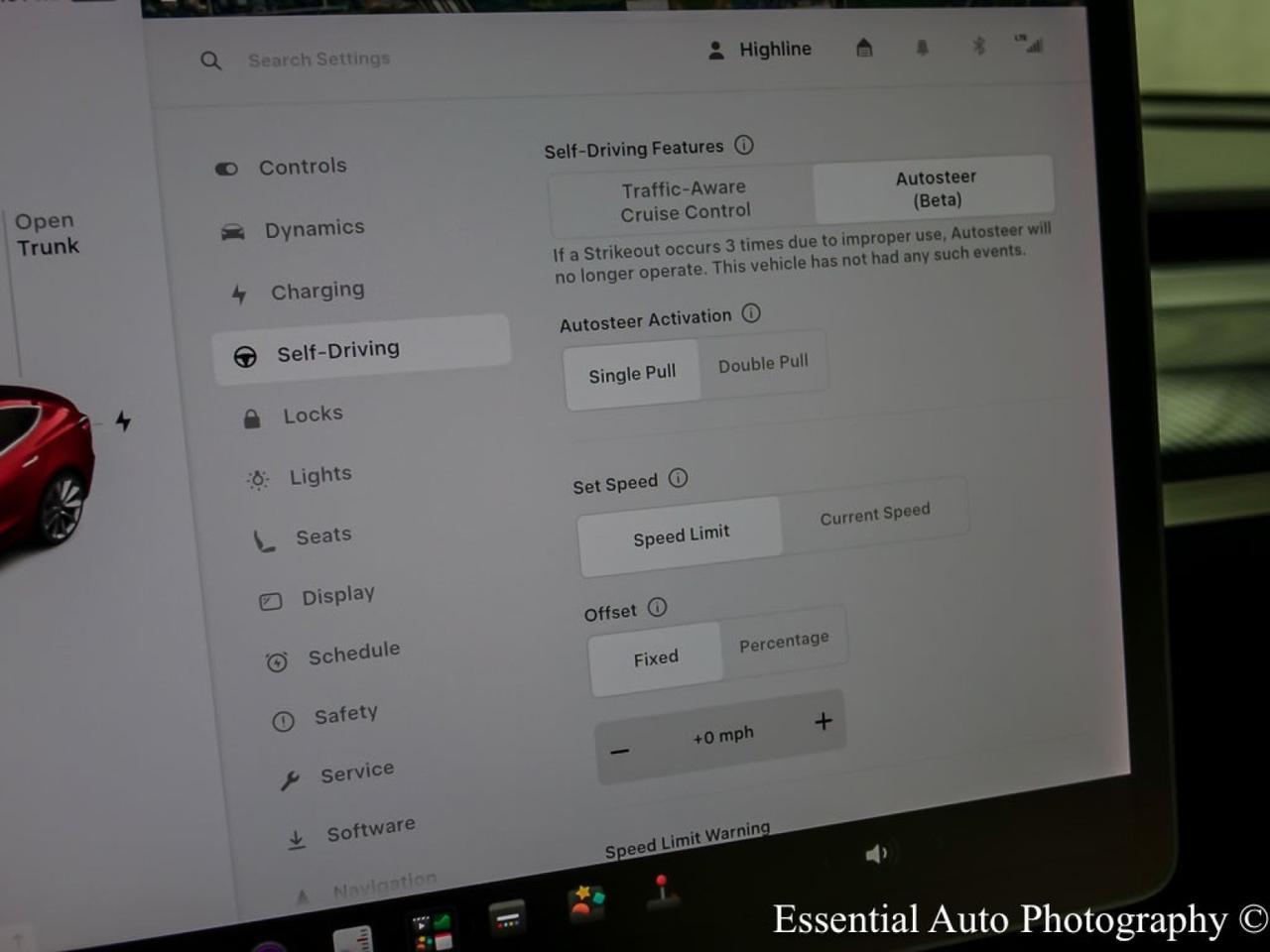
Task: Launch the Arcade joystick app
Action: pyautogui.click(x=662, y=892)
